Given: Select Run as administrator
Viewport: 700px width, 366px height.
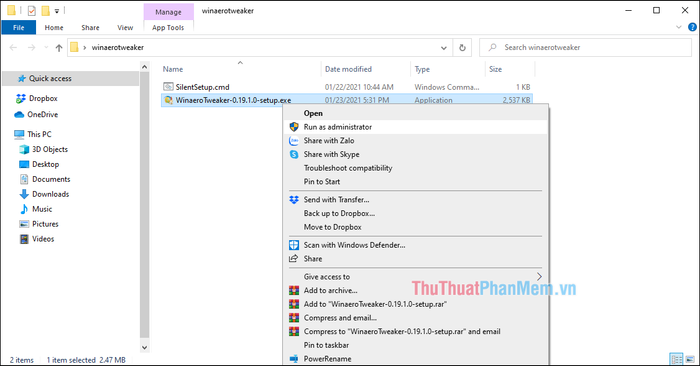Looking at the screenshot, I should point(416,127).
